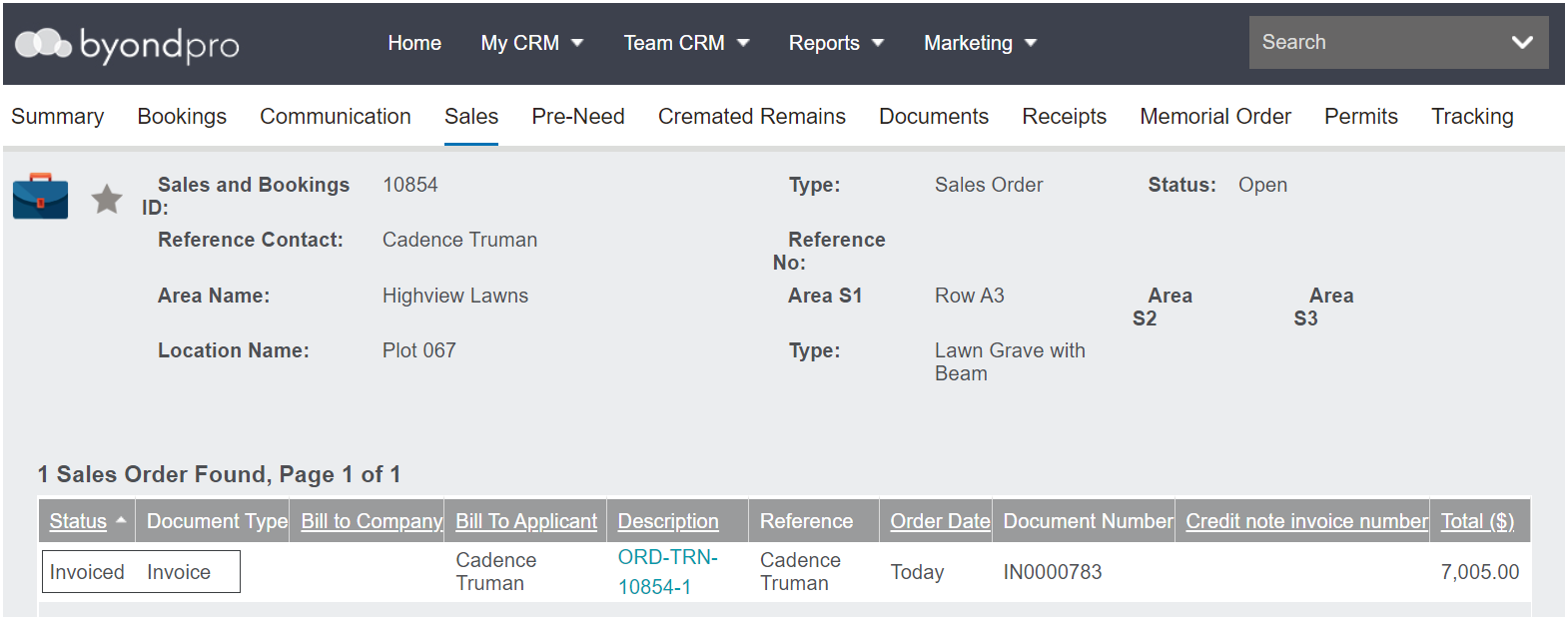
Task: Open the Cremated Remains tab
Action: 752,117
